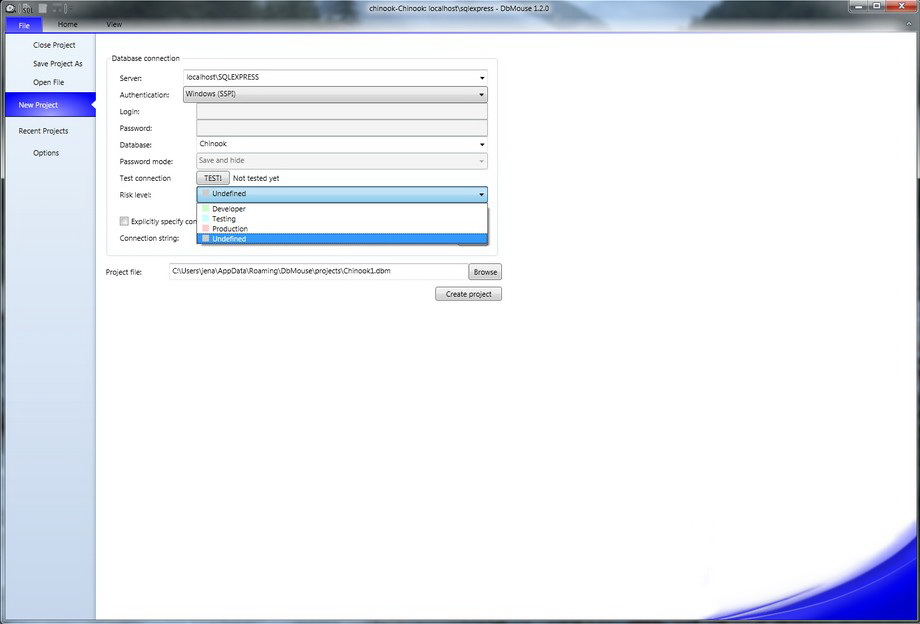Open the Options page

(x=46, y=152)
